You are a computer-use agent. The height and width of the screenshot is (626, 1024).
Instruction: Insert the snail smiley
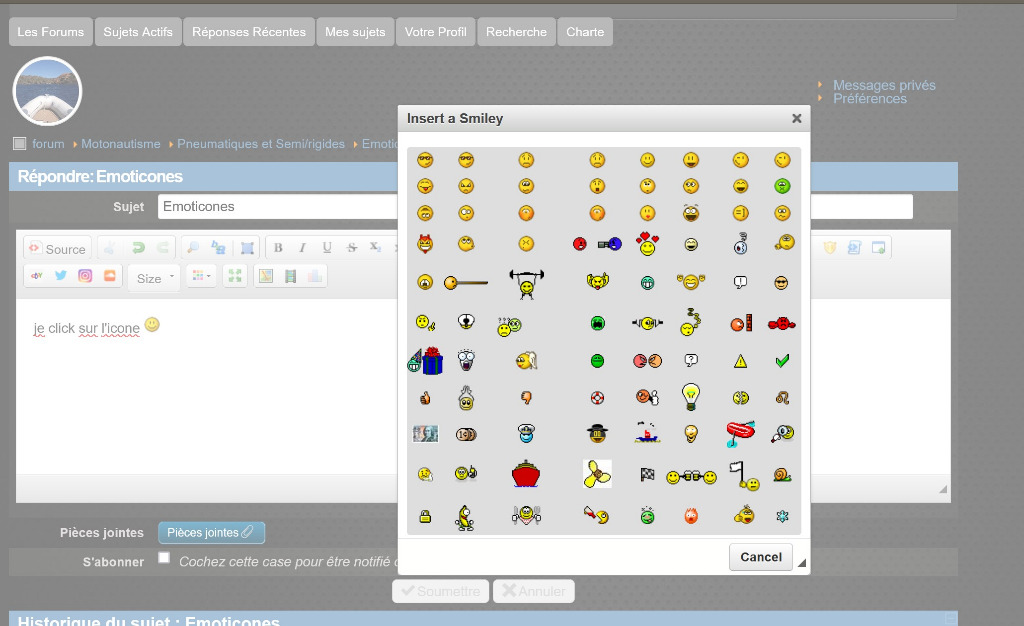782,475
